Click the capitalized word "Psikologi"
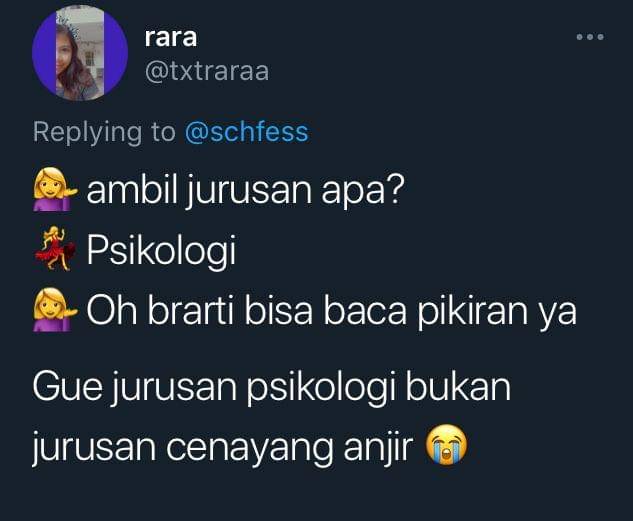Image resolution: width=633 pixels, height=521 pixels. click(x=161, y=250)
